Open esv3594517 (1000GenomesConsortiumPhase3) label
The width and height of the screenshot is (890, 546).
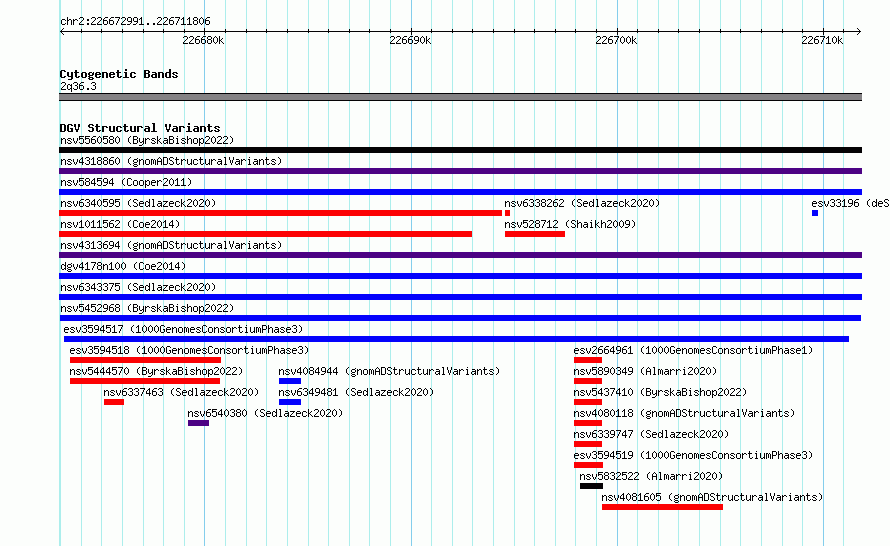[x=183, y=329]
